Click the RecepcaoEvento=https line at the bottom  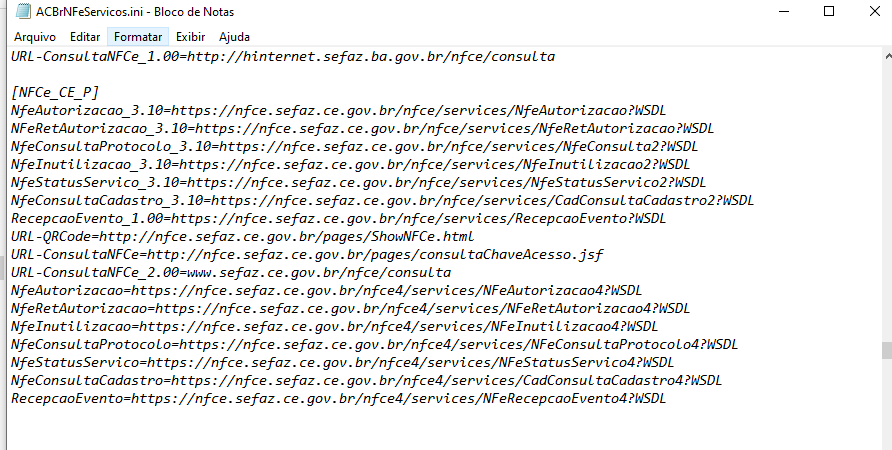(338, 399)
